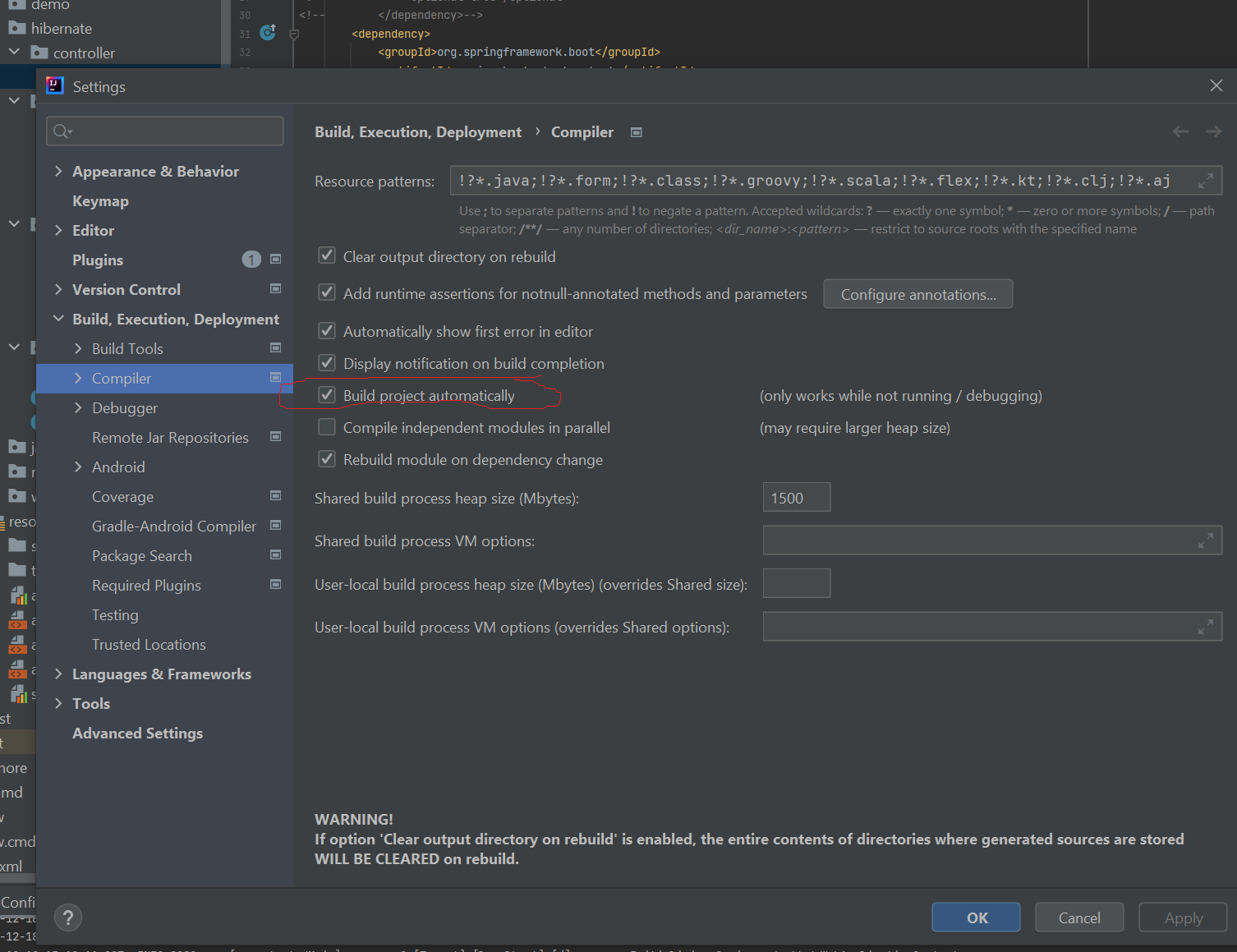Click the project icon next to Build Tools
The image size is (1237, 952).
pos(276,348)
